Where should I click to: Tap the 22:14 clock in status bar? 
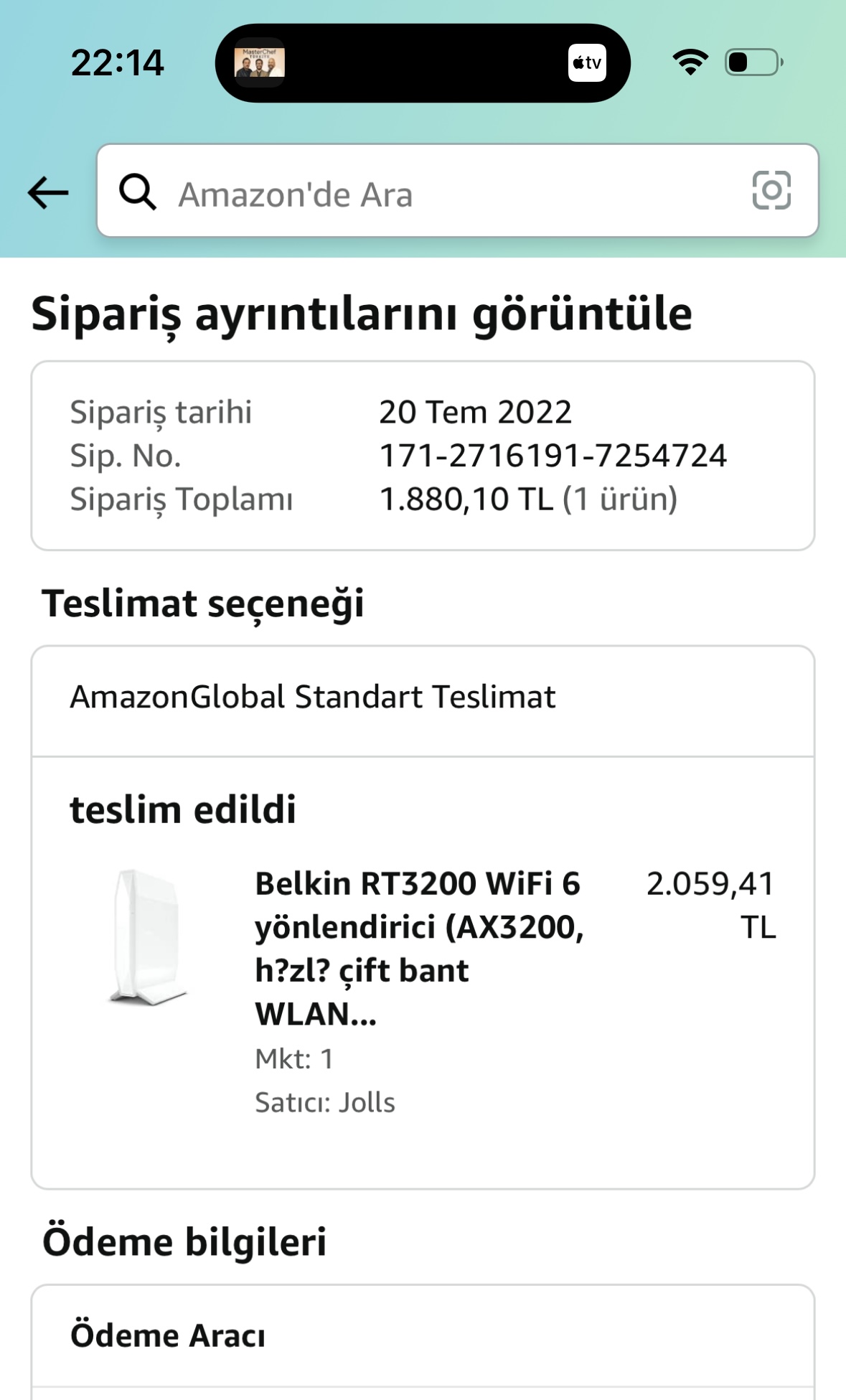(118, 63)
